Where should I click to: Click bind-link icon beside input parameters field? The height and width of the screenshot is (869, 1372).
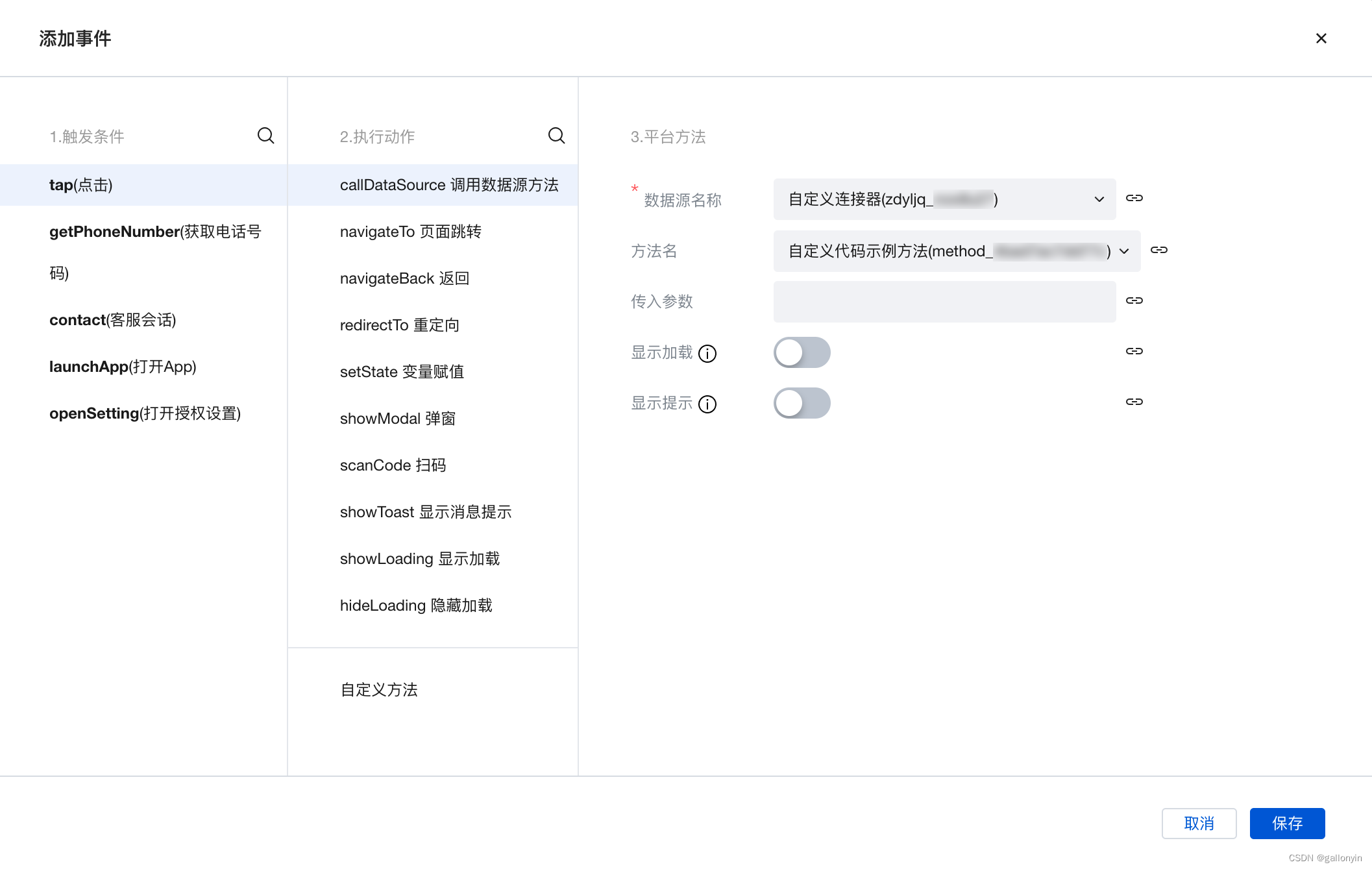pyautogui.click(x=1134, y=301)
